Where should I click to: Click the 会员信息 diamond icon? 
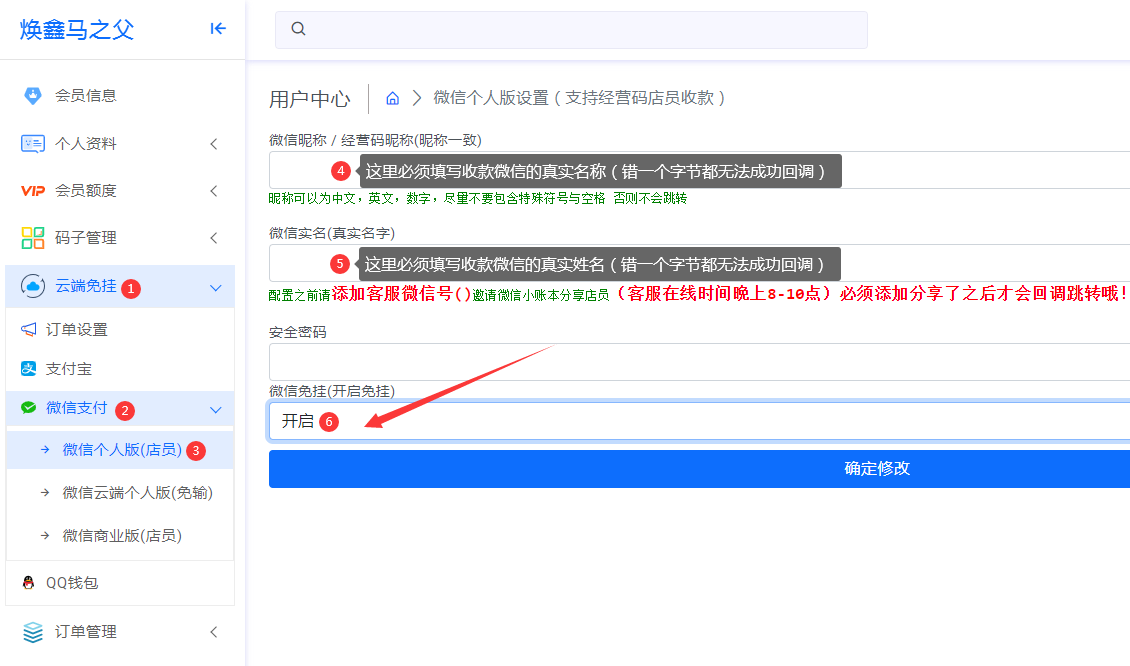[x=32, y=95]
